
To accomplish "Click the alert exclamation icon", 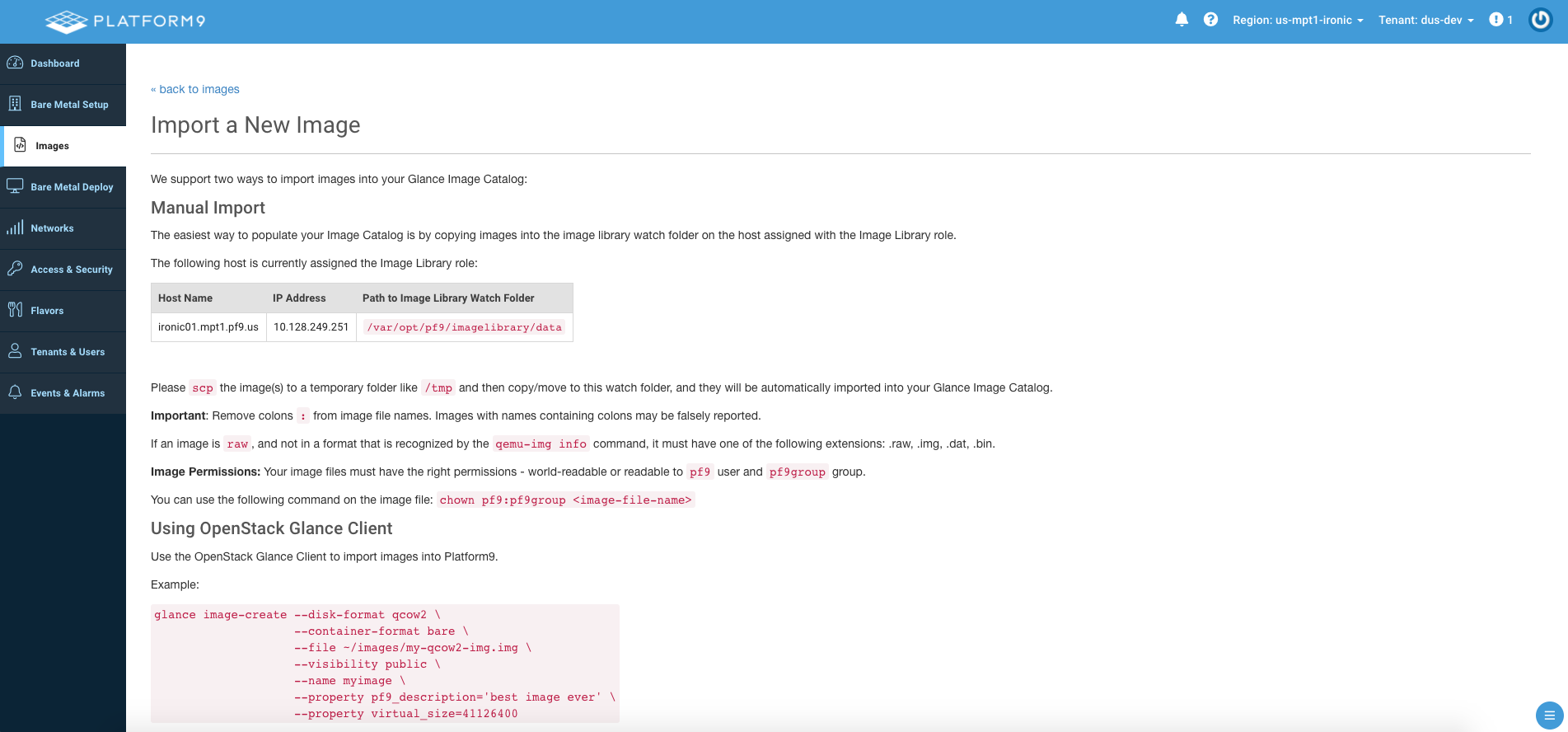I will coord(1496,20).
